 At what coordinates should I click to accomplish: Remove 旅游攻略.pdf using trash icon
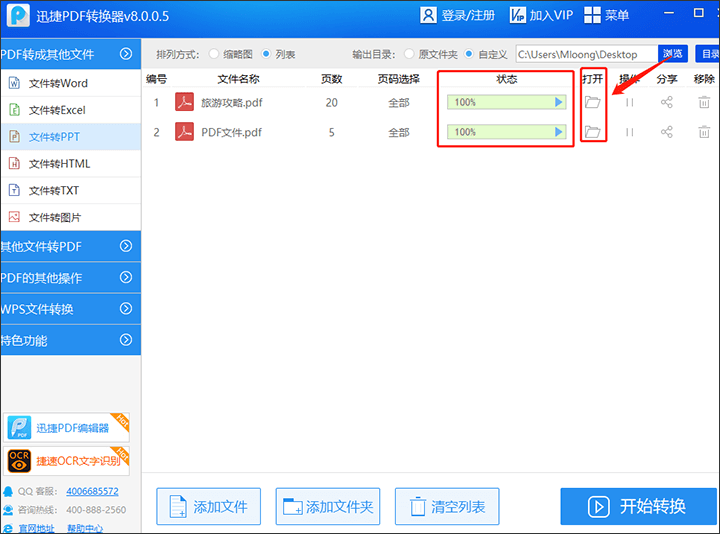click(704, 102)
